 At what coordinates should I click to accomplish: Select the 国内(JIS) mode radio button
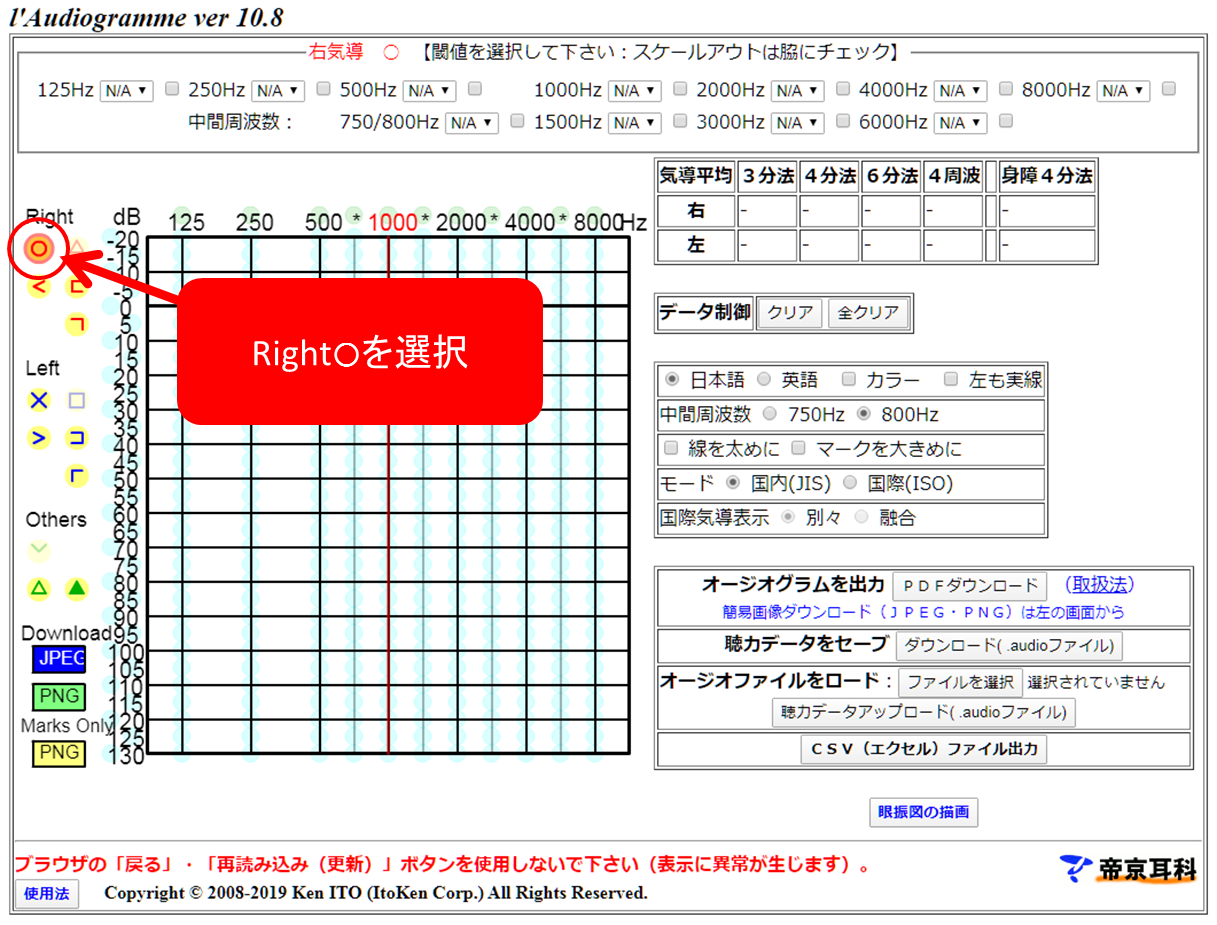coord(733,483)
